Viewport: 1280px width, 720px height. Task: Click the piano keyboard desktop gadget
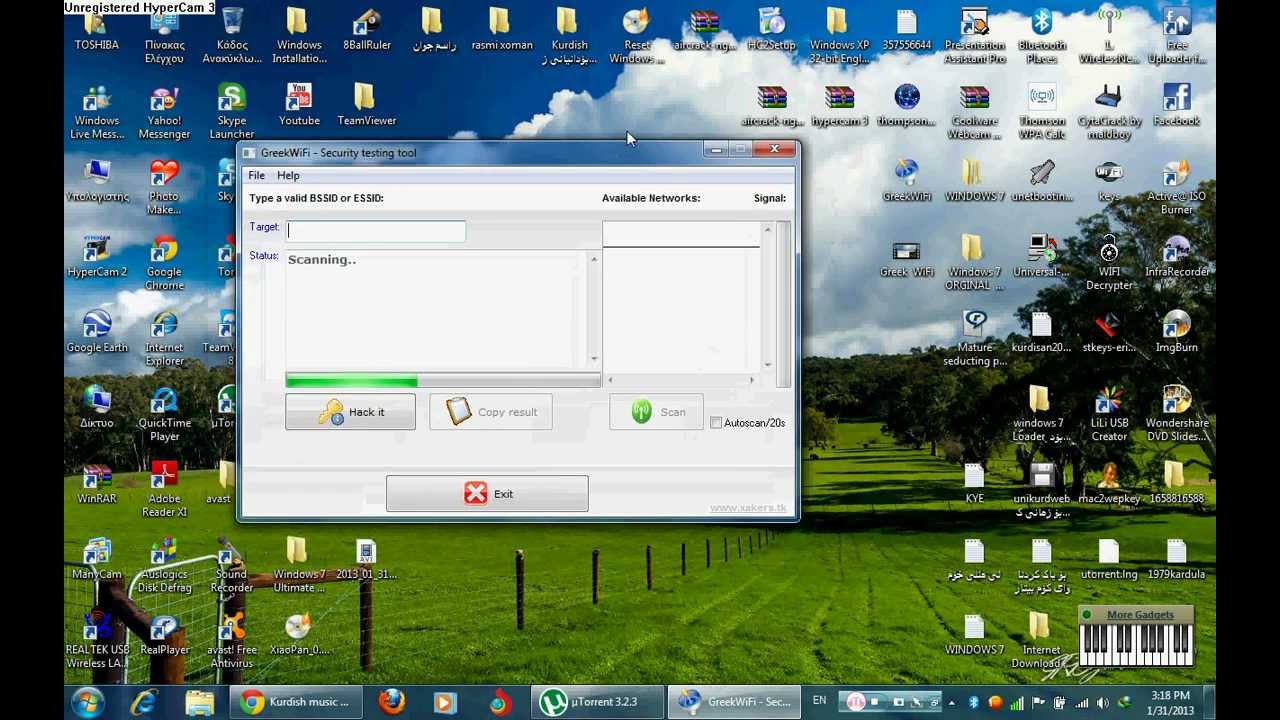click(1136, 645)
